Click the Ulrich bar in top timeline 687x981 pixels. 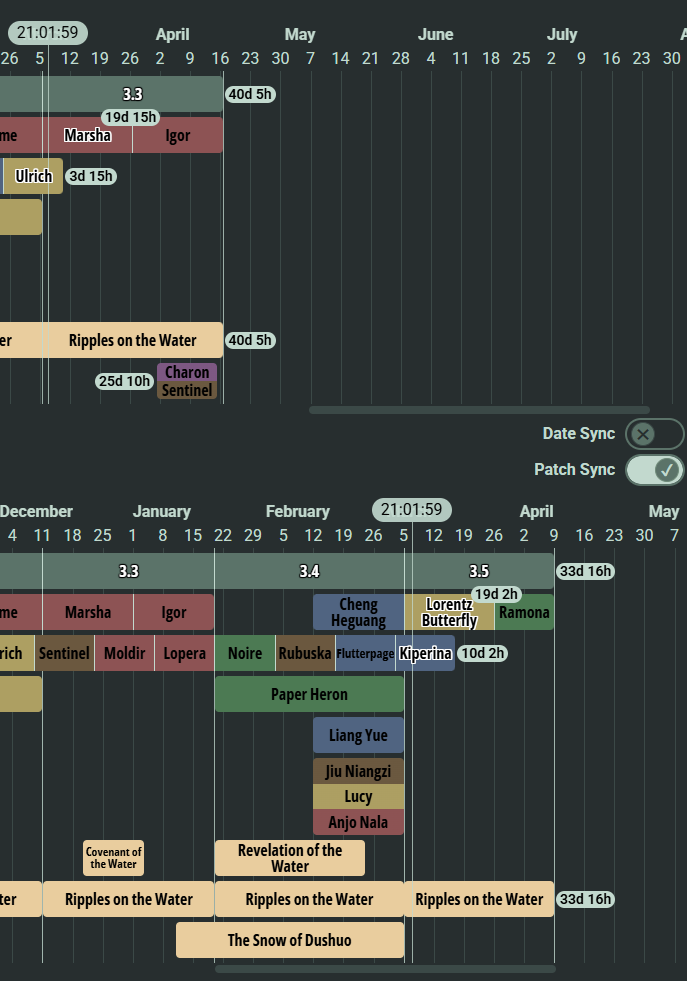click(33, 176)
